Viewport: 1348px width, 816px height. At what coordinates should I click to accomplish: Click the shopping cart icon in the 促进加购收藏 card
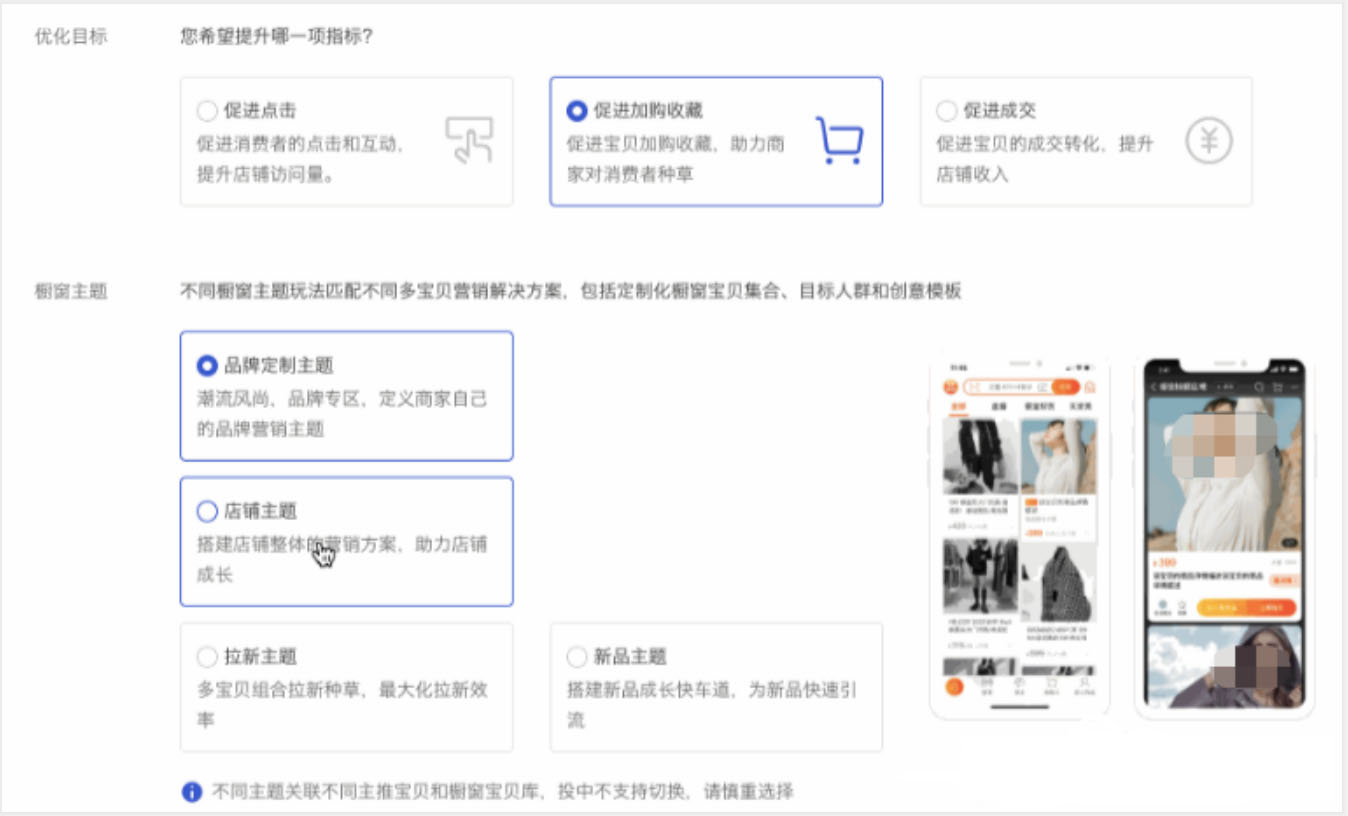840,140
